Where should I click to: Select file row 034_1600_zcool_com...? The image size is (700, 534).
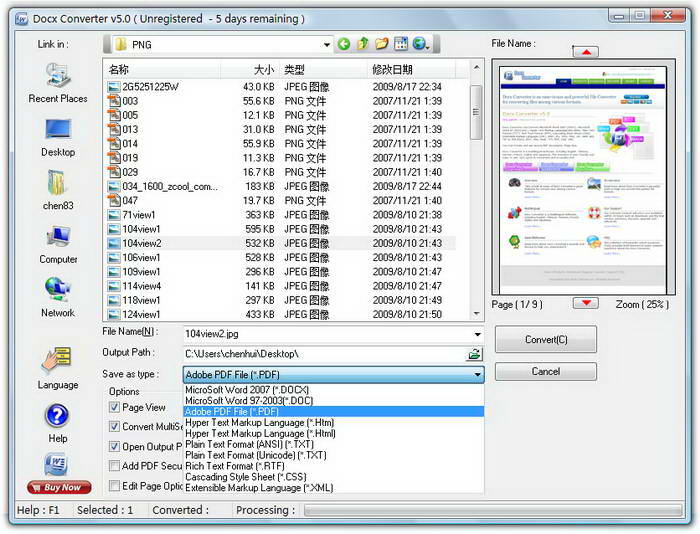[281, 187]
